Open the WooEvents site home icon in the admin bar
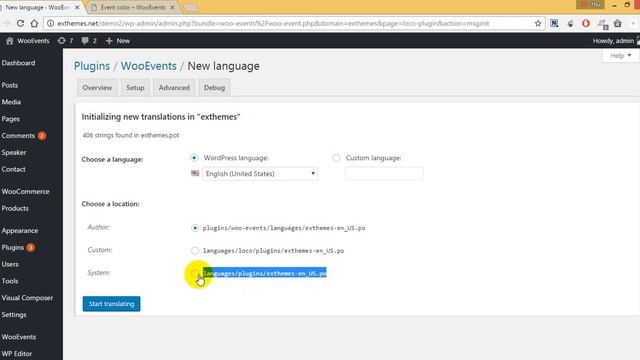Screen dimensions: 640x360 pyautogui.click(x=10, y=41)
